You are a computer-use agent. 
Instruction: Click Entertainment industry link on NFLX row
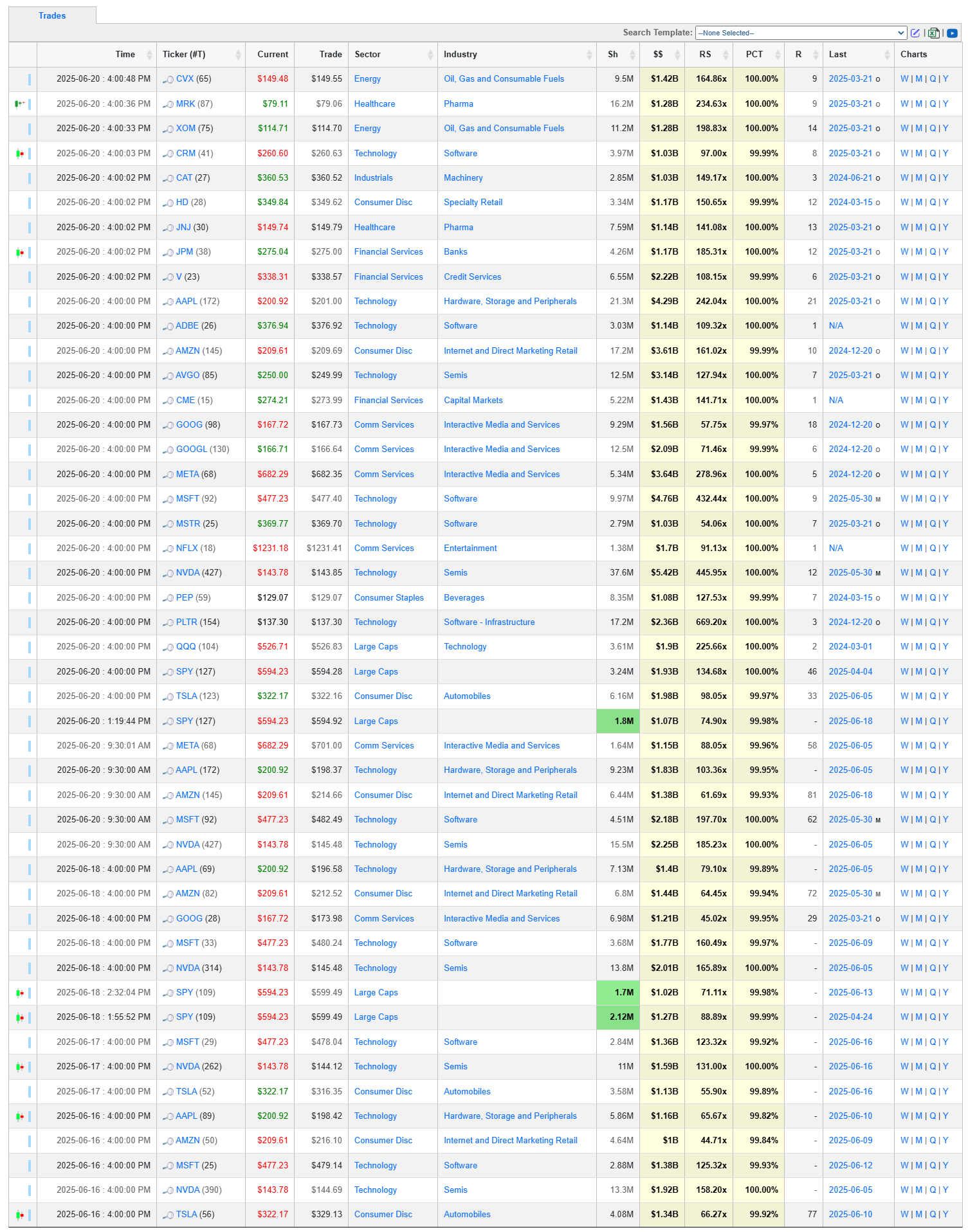coord(470,548)
